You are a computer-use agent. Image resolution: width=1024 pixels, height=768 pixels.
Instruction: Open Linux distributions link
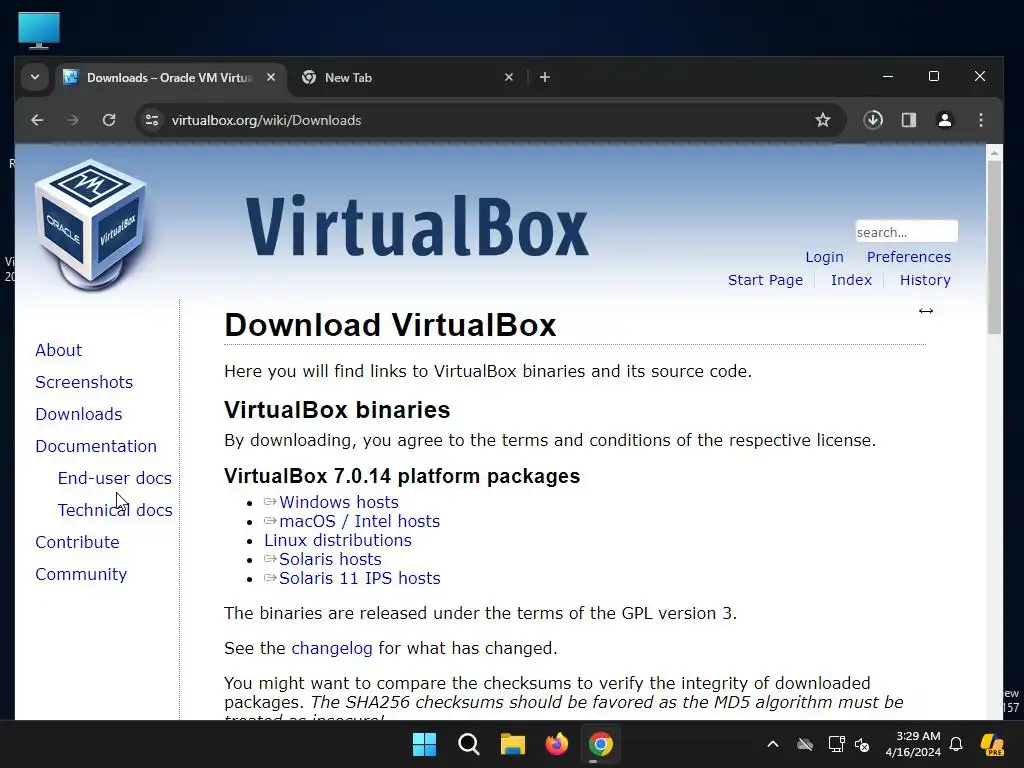(x=338, y=540)
